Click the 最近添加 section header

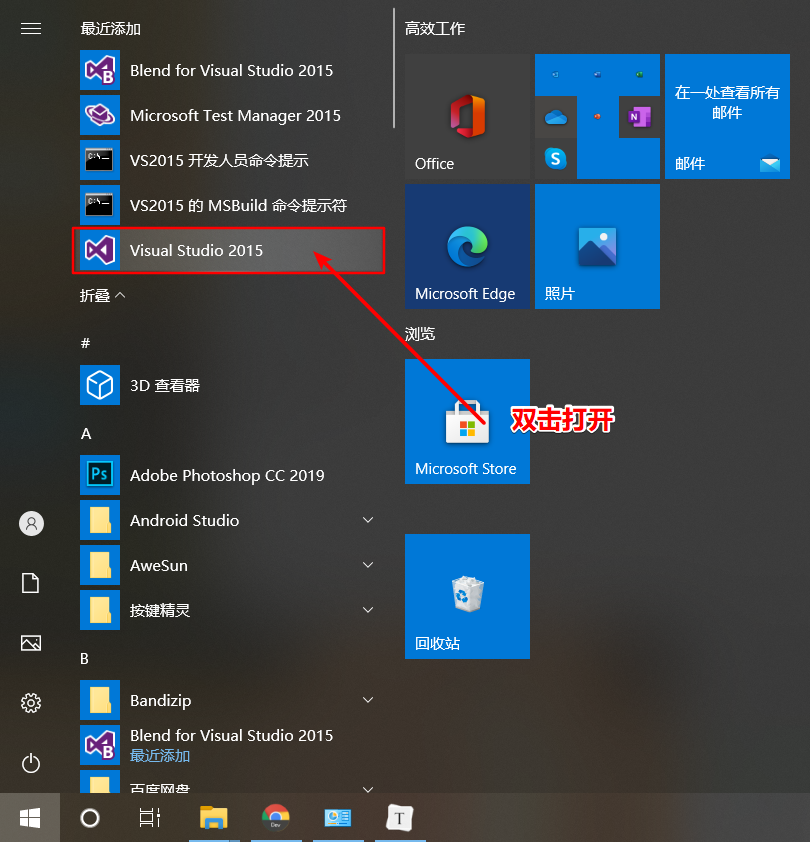click(x=111, y=28)
